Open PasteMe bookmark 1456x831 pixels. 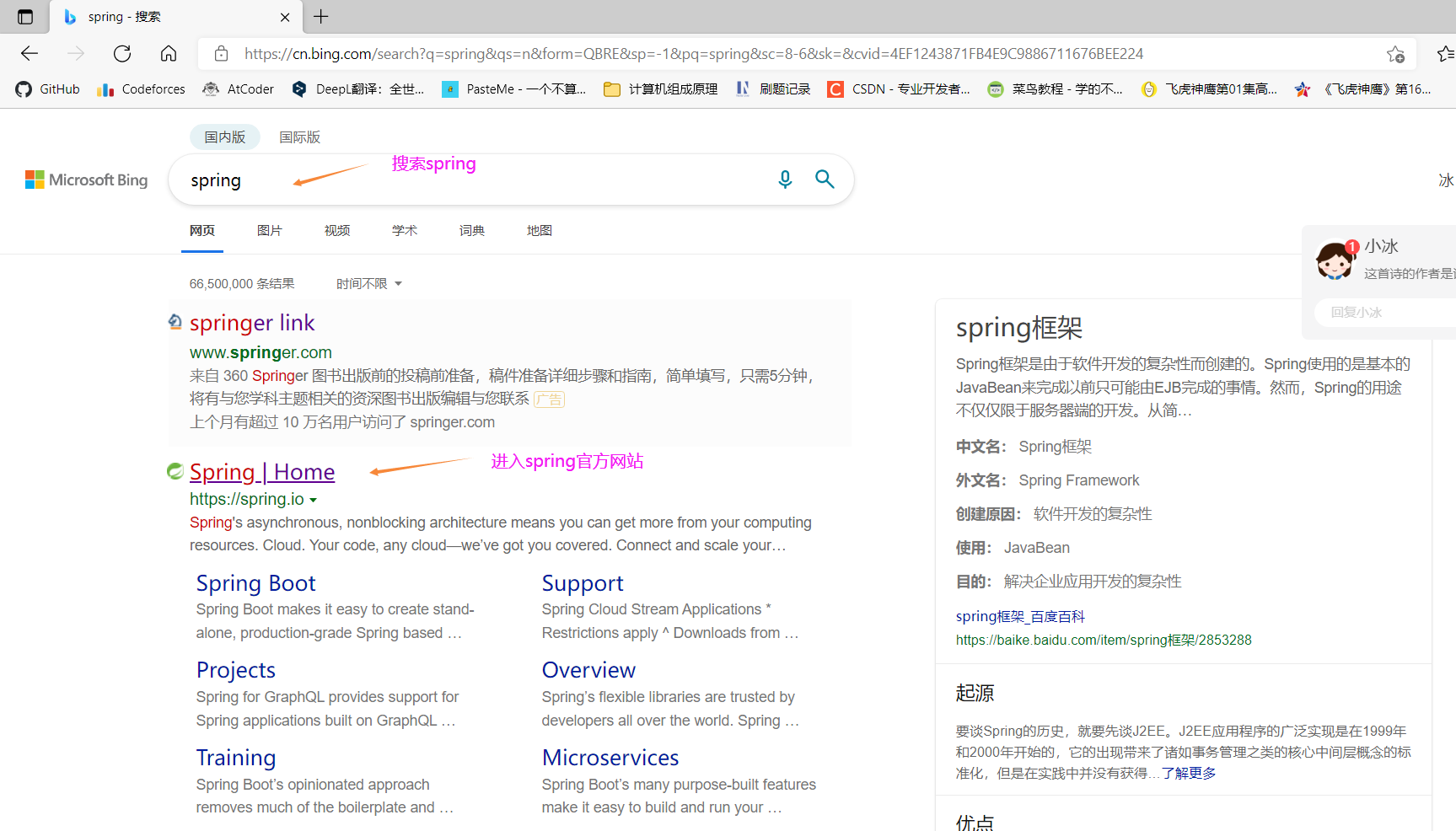point(514,89)
